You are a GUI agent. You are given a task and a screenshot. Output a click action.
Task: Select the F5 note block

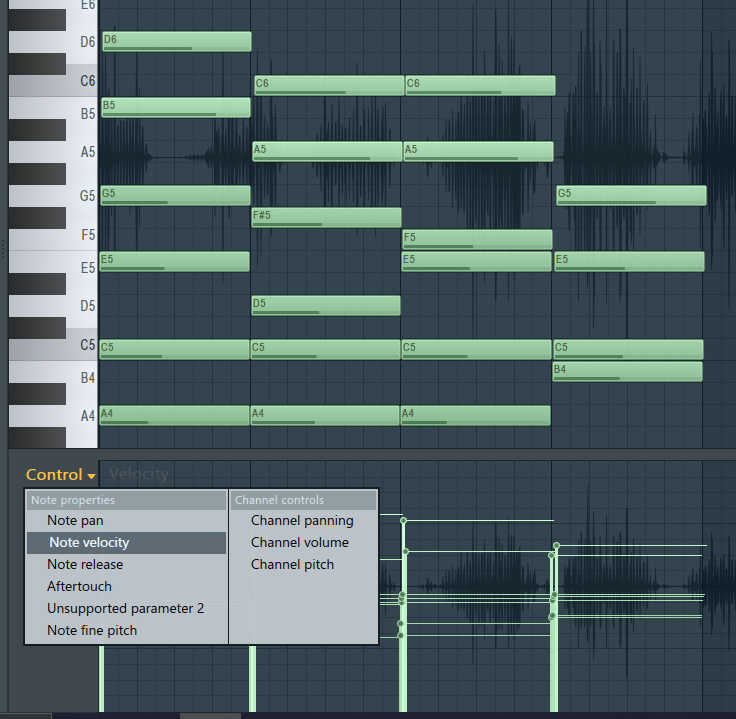[477, 239]
